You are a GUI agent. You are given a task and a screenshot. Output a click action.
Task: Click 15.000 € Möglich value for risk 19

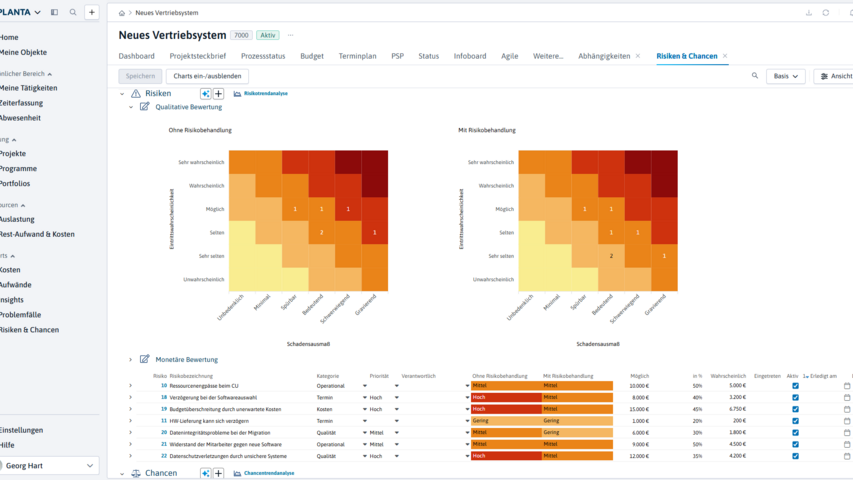click(x=639, y=409)
